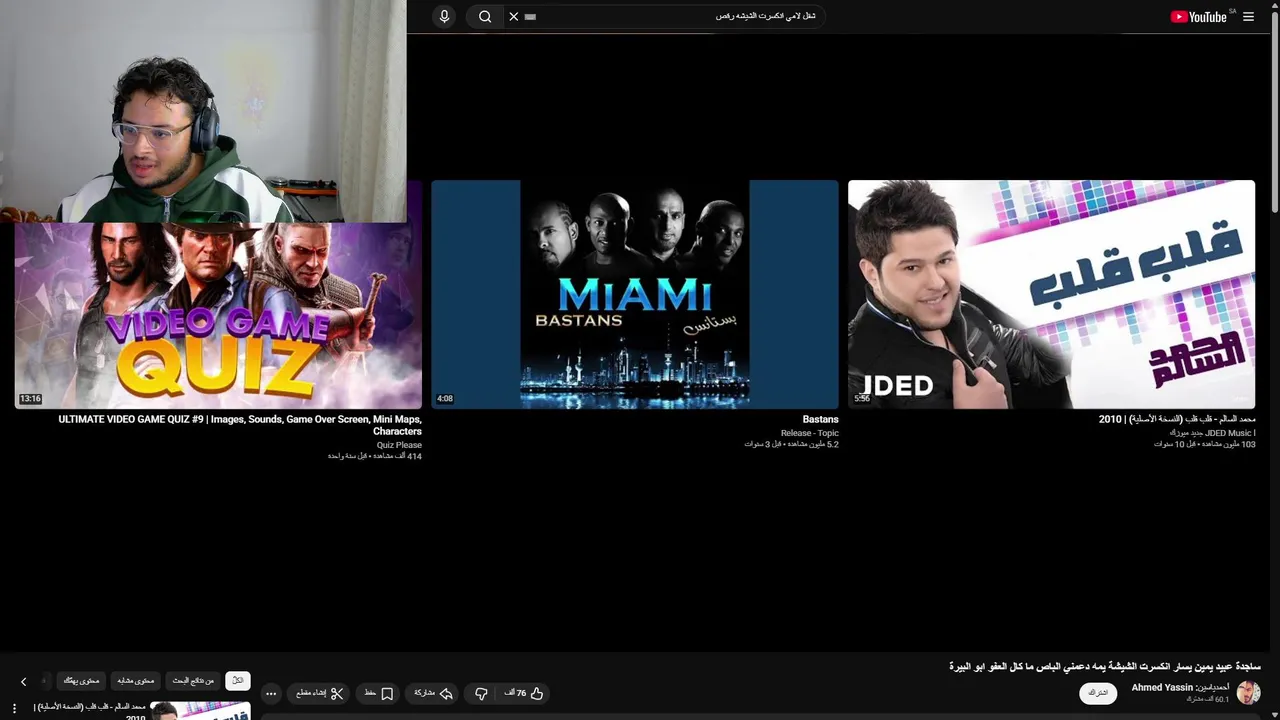Go to the YouTube home logo
This screenshot has width=1280, height=720.
coord(1199,17)
